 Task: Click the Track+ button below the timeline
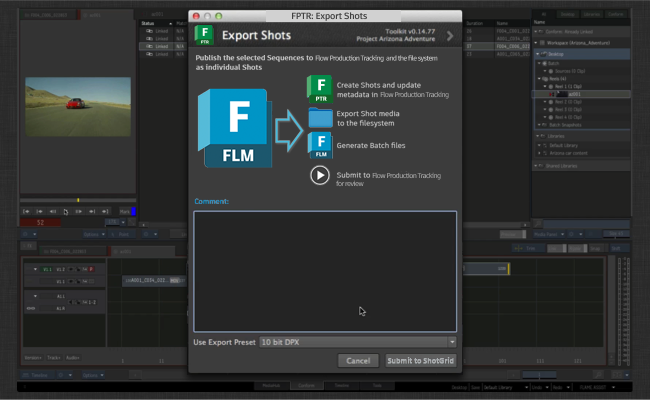53,358
